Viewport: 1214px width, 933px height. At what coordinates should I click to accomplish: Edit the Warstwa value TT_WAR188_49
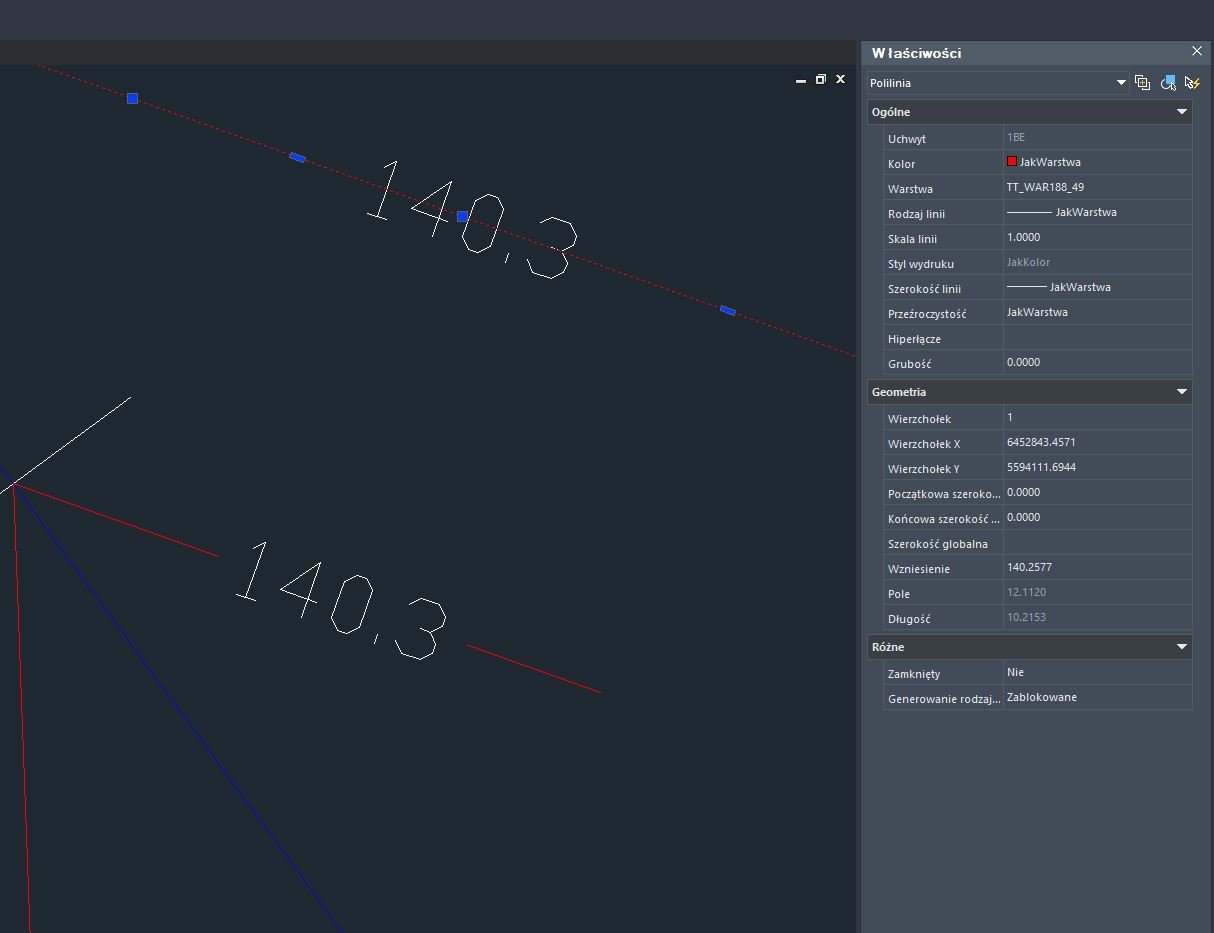pyautogui.click(x=1097, y=187)
